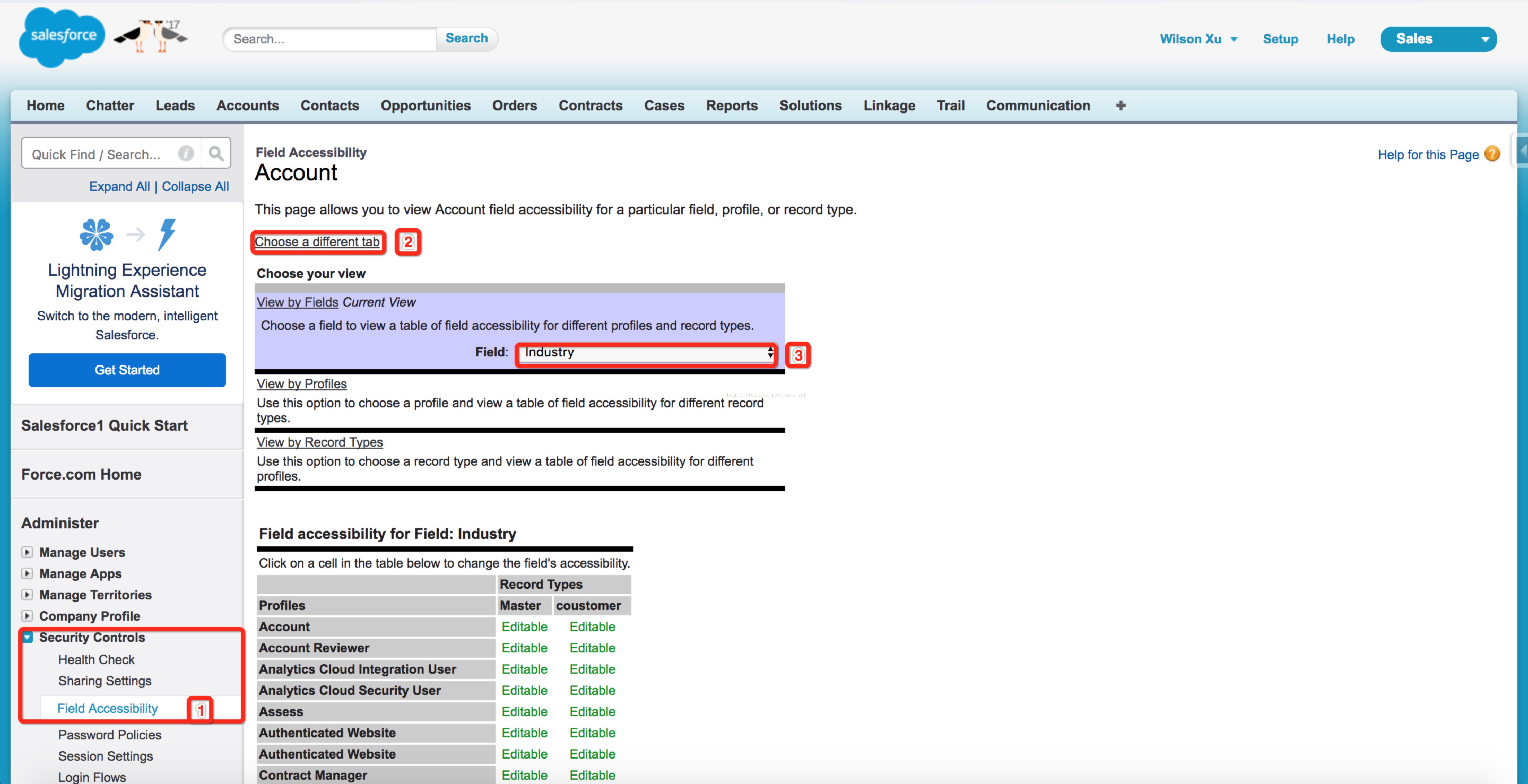Go to the Cases tab
This screenshot has width=1528, height=784.
[664, 106]
